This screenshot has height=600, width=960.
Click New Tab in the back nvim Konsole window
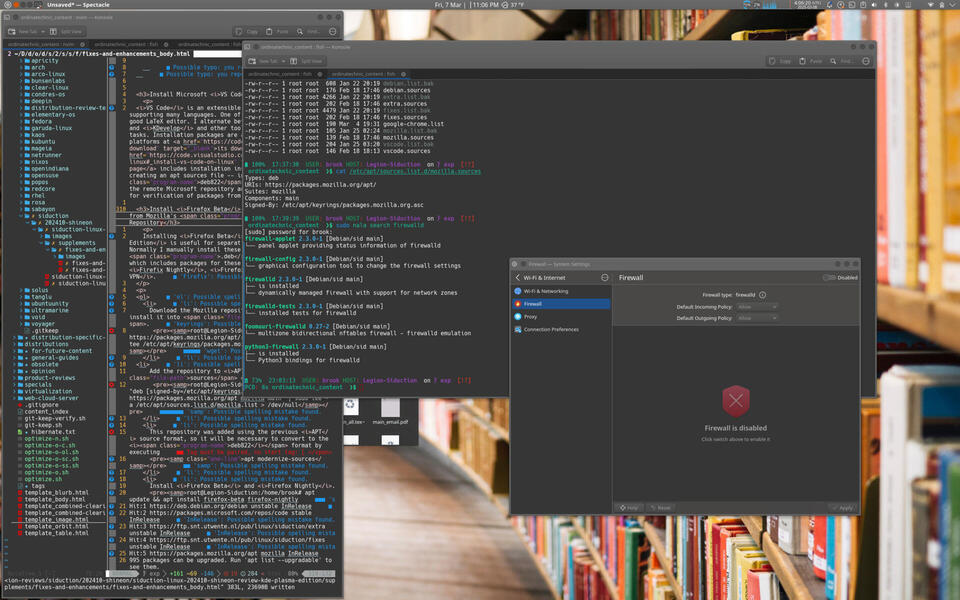pos(23,31)
